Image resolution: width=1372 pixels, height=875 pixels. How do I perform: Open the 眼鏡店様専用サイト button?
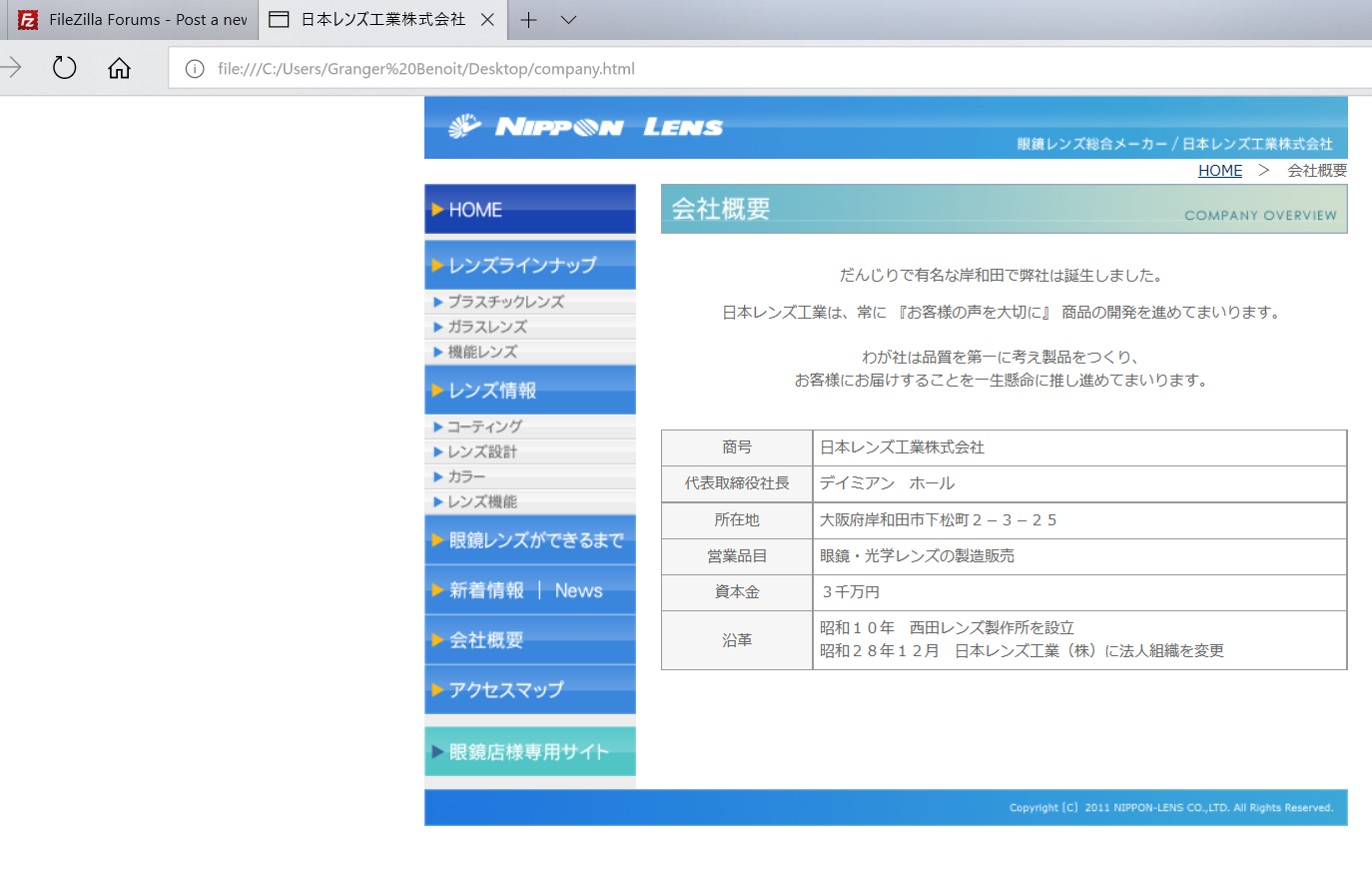(530, 751)
